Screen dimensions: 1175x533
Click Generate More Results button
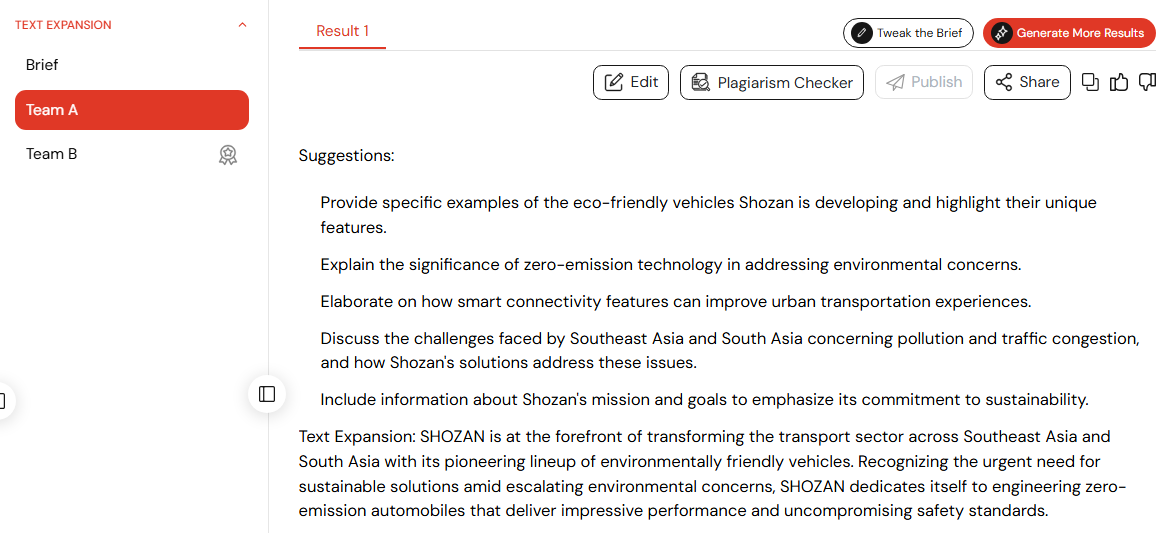point(1068,33)
